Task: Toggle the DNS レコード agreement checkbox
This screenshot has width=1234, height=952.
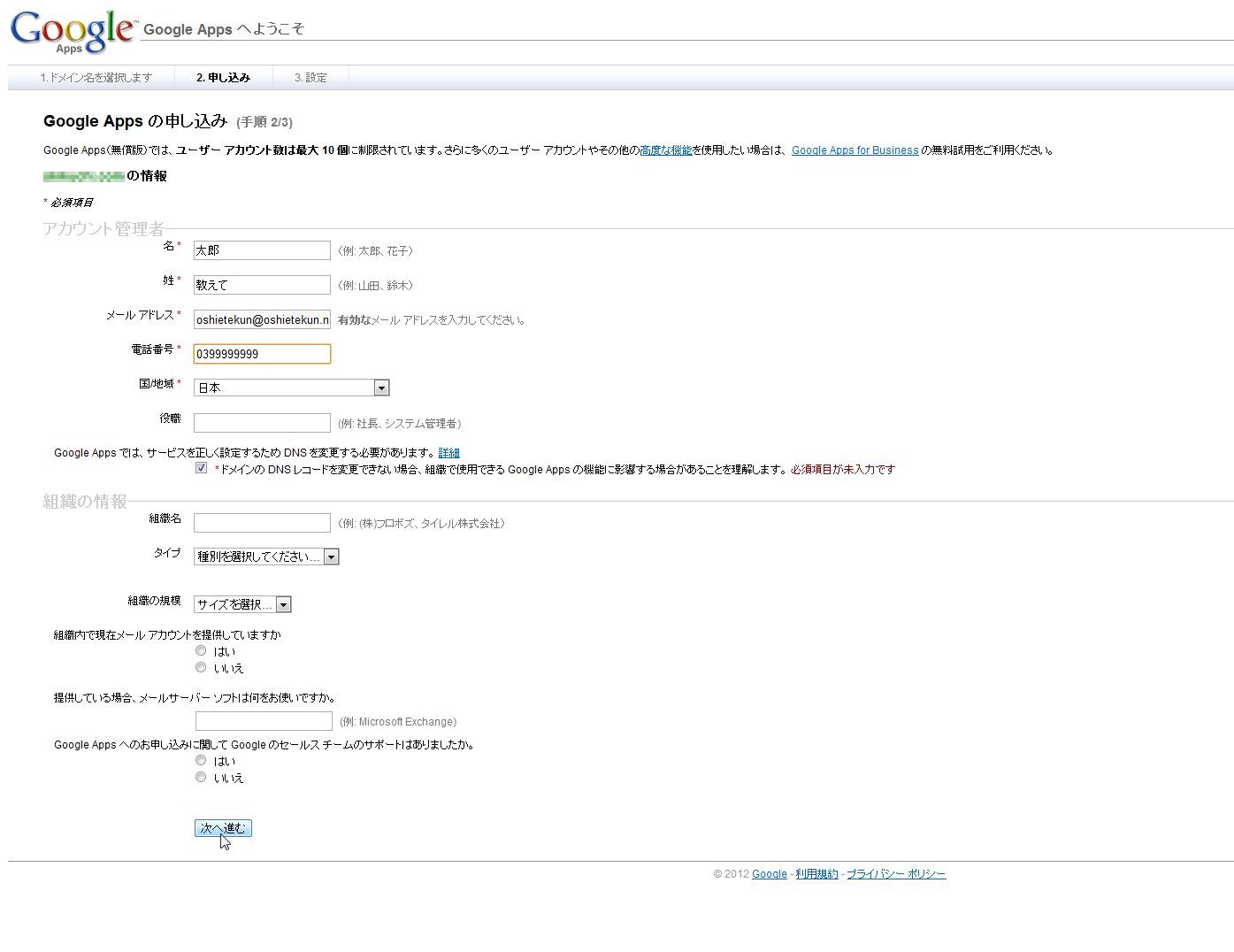Action: pyautogui.click(x=202, y=468)
